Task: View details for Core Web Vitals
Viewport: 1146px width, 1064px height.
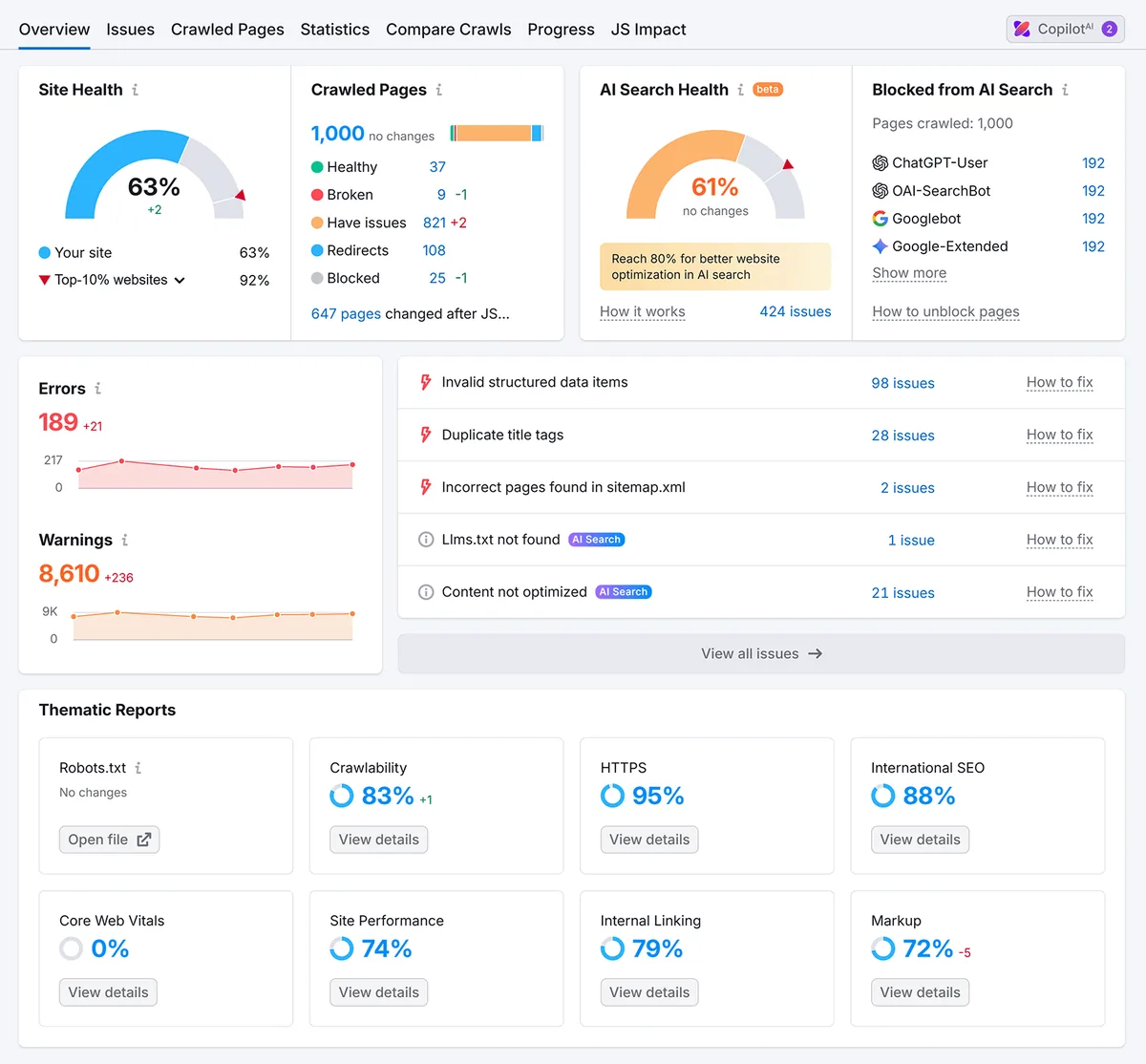Action: (x=109, y=992)
